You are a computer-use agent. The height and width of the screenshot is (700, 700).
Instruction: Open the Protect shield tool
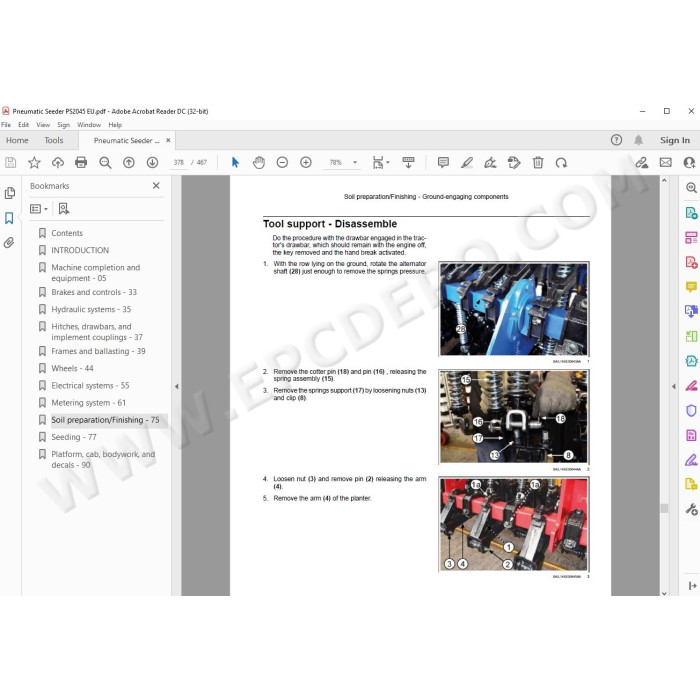(x=691, y=410)
